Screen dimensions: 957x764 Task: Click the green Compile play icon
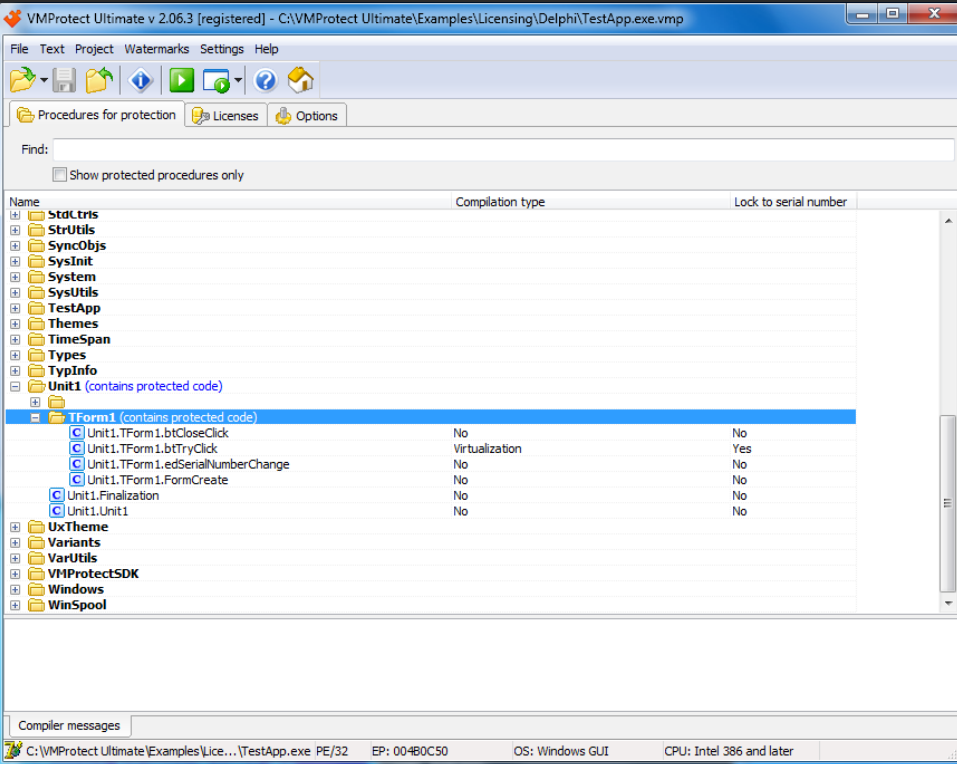[181, 80]
